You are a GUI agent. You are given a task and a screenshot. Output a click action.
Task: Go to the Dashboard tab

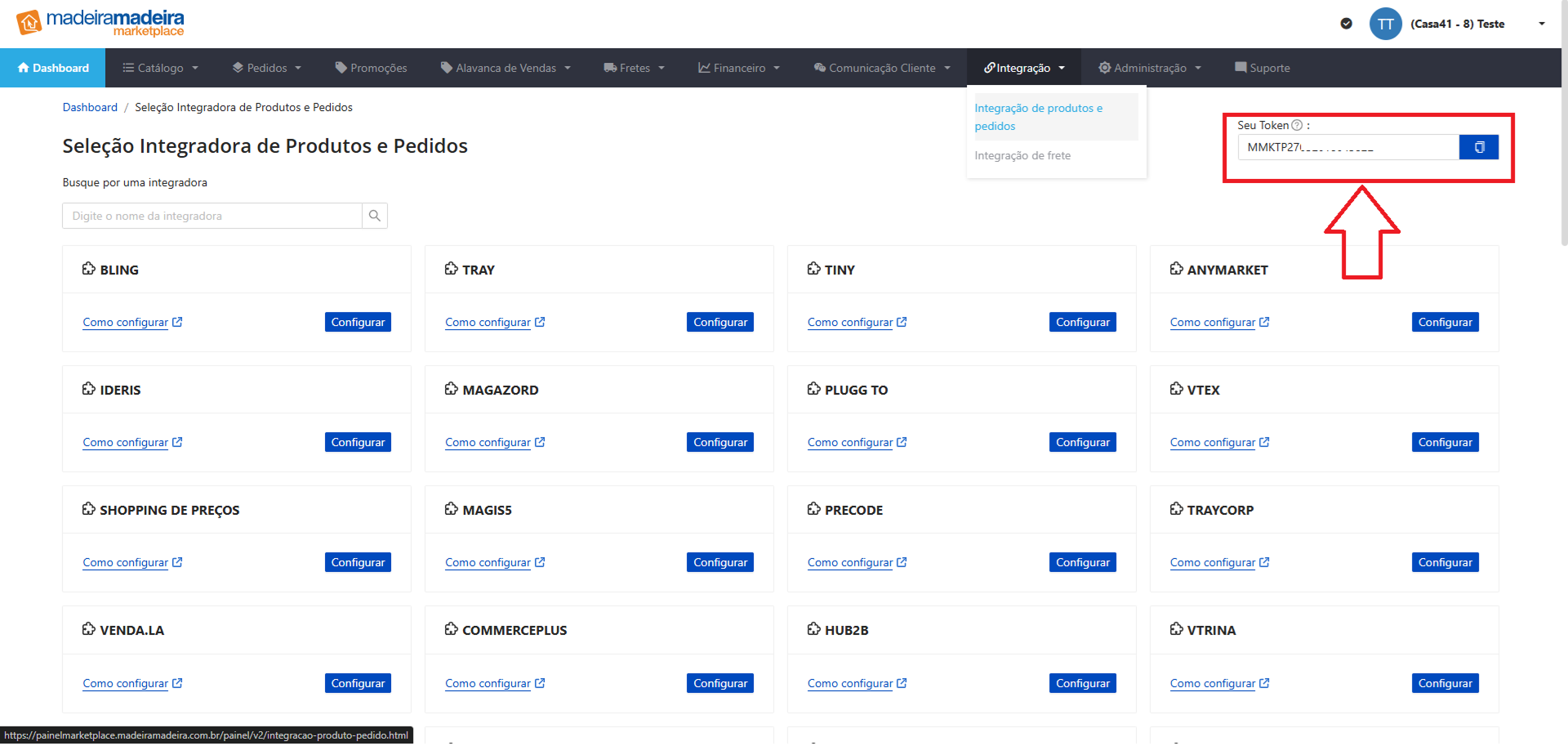click(x=53, y=68)
